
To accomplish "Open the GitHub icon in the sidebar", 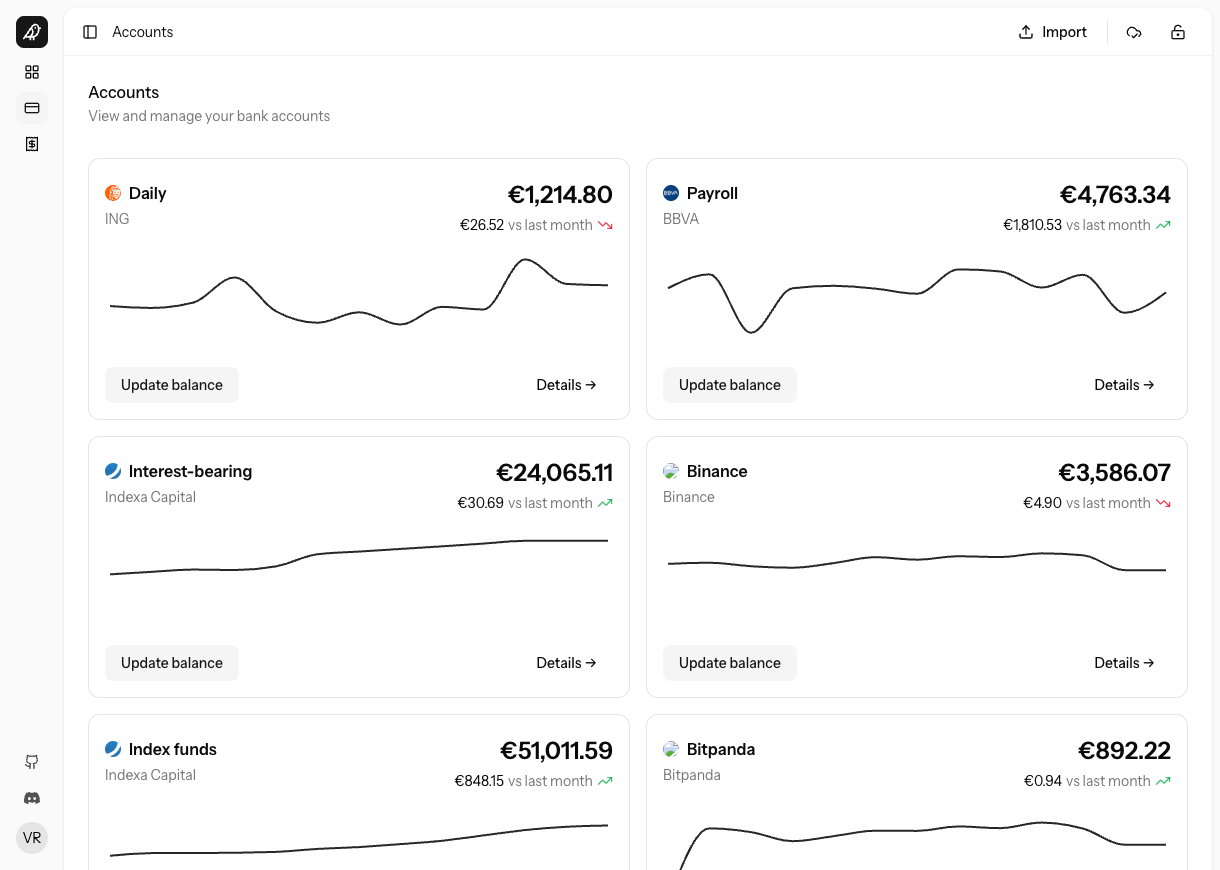I will click(31, 762).
